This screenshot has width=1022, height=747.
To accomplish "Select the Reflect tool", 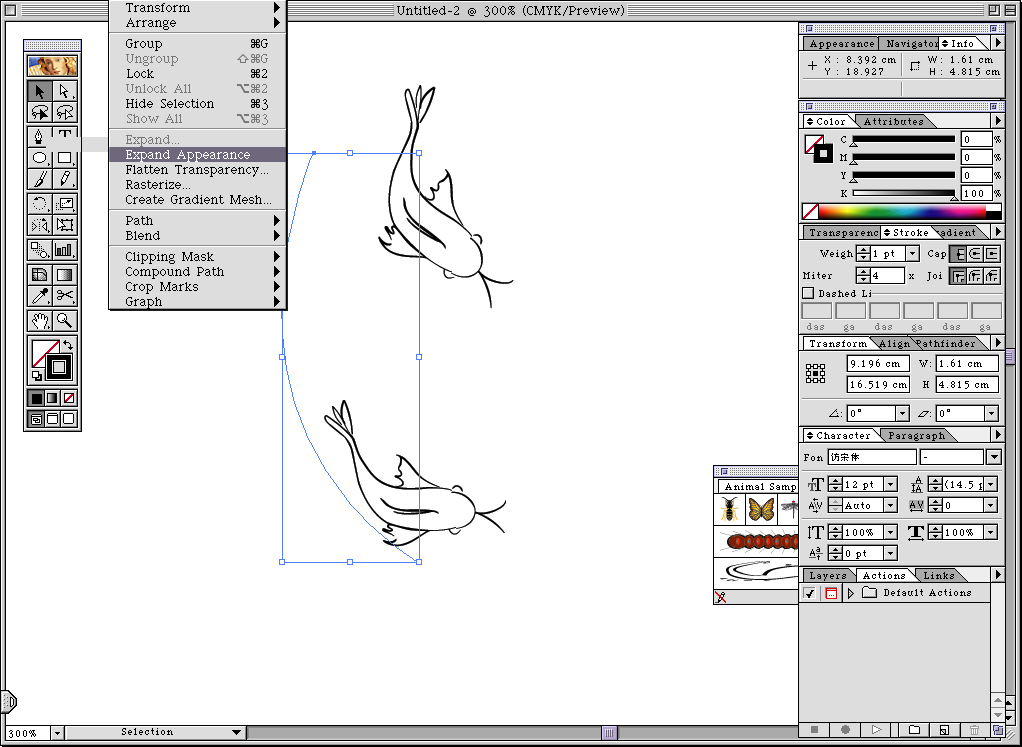I will (x=40, y=225).
